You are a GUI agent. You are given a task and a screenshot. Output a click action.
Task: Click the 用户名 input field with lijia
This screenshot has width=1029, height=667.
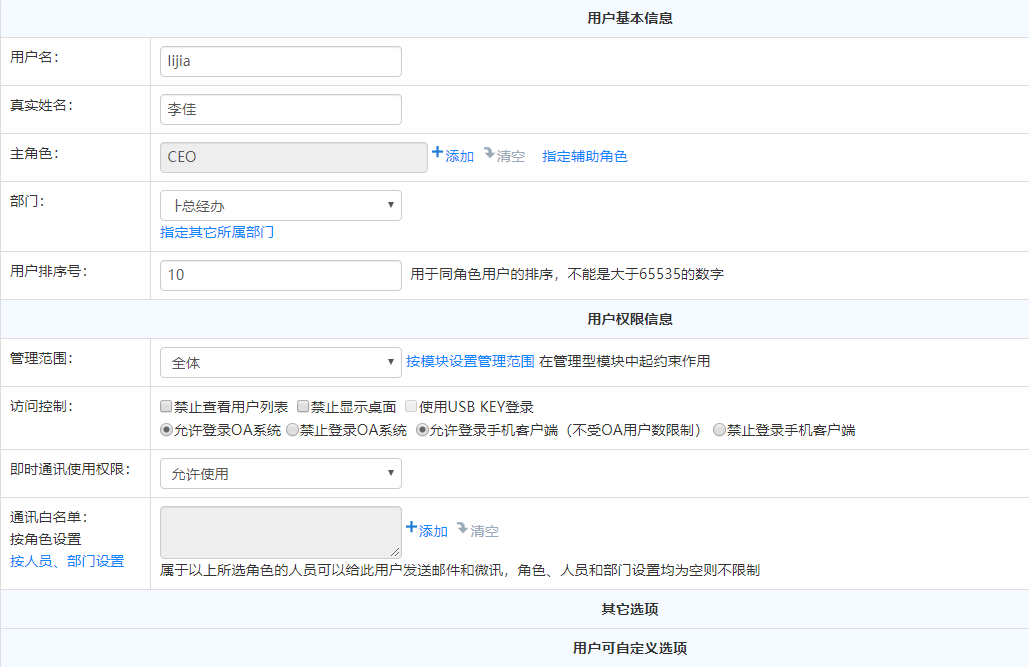pyautogui.click(x=280, y=62)
